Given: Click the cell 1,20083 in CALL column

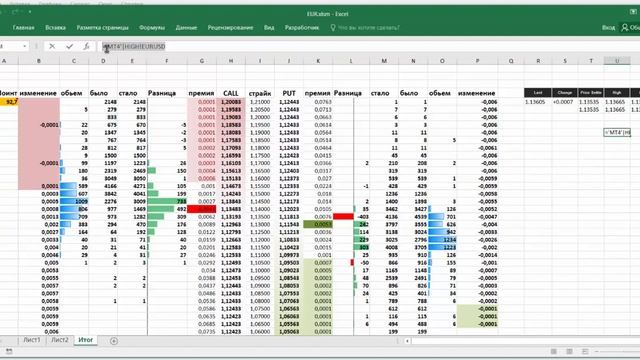Looking at the screenshot, I should [231, 102].
